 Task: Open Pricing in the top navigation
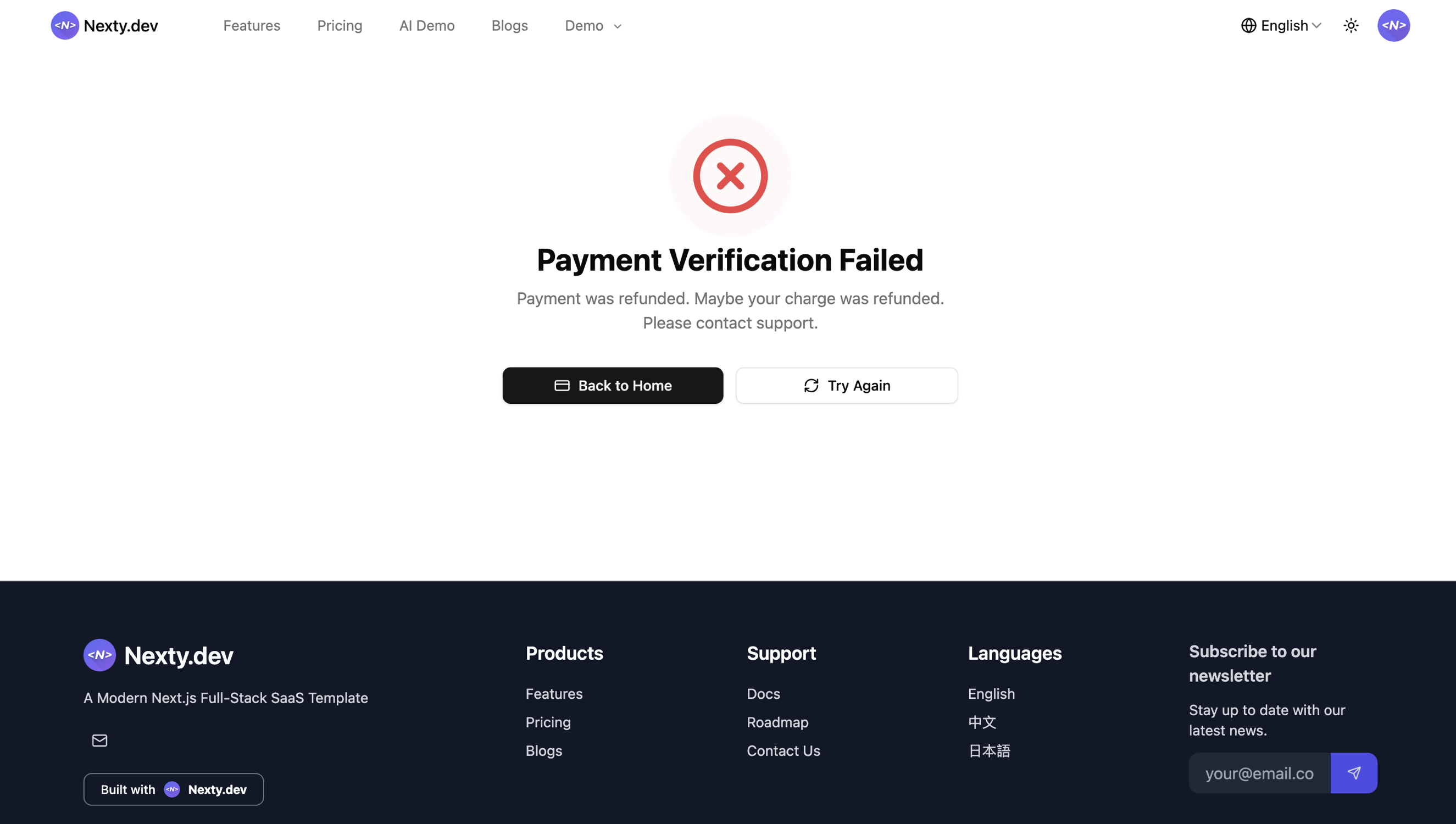(x=340, y=25)
